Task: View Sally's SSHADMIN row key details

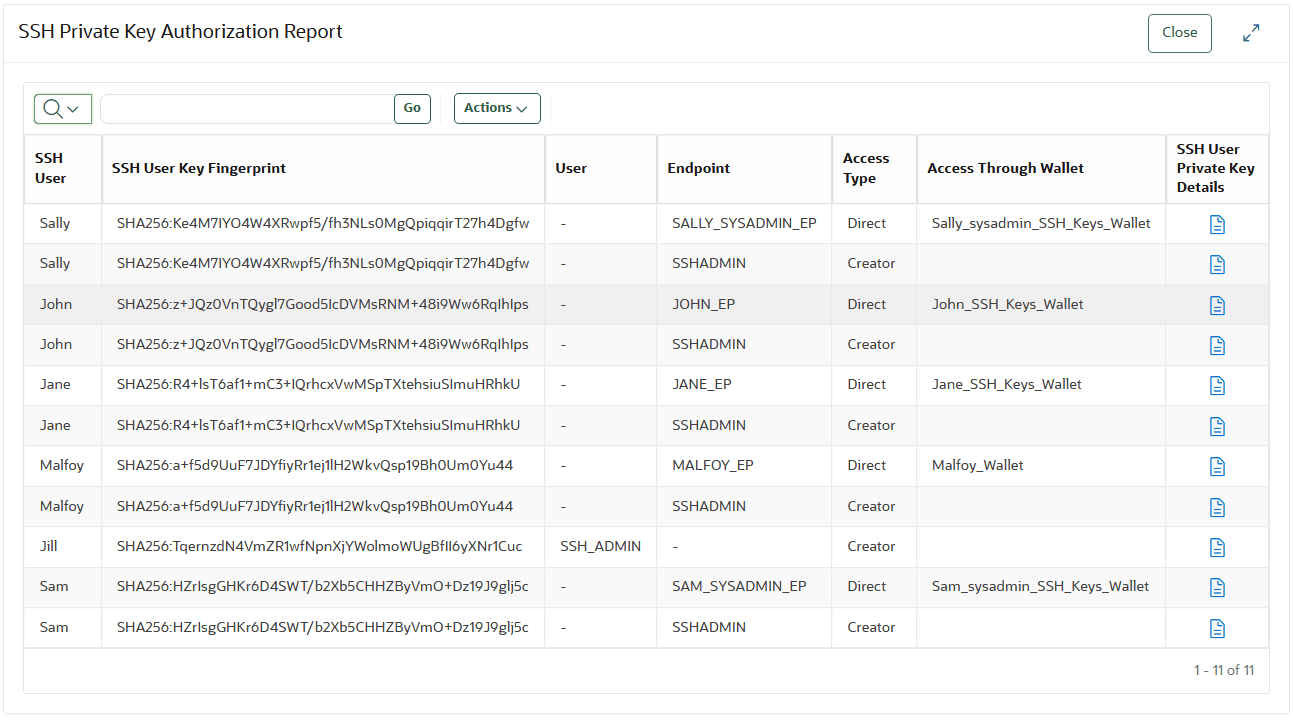Action: pos(1217,263)
